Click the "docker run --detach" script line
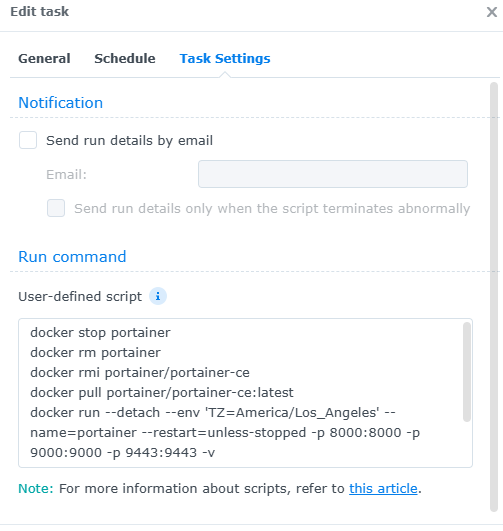This screenshot has height=531, width=503. (213, 412)
